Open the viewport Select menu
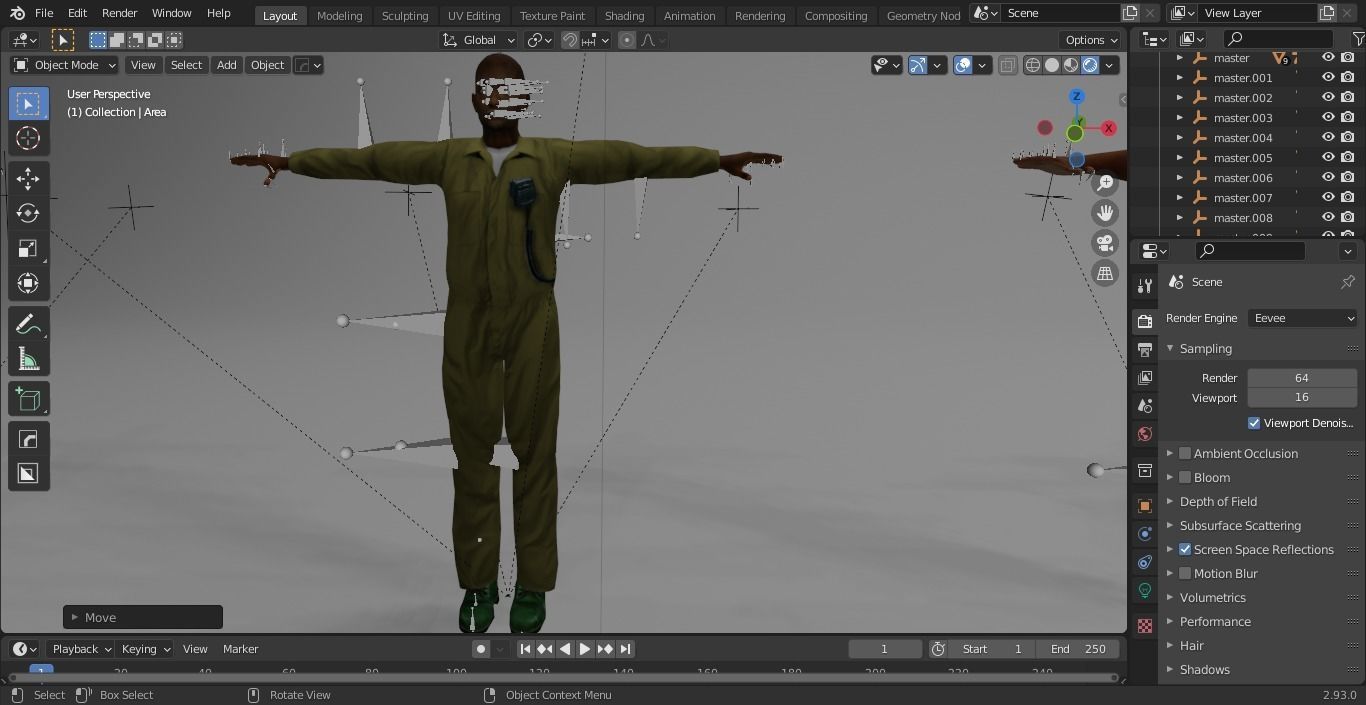Viewport: 1366px width, 705px height. 186,65
